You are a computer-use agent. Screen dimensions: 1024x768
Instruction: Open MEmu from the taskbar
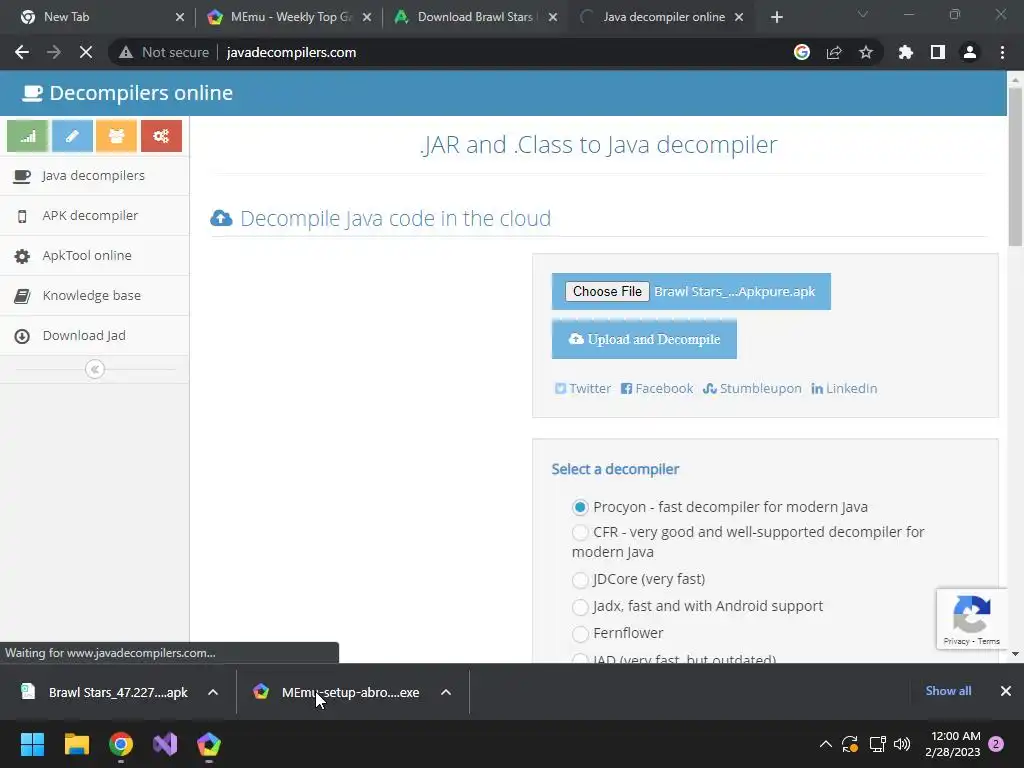click(x=209, y=744)
